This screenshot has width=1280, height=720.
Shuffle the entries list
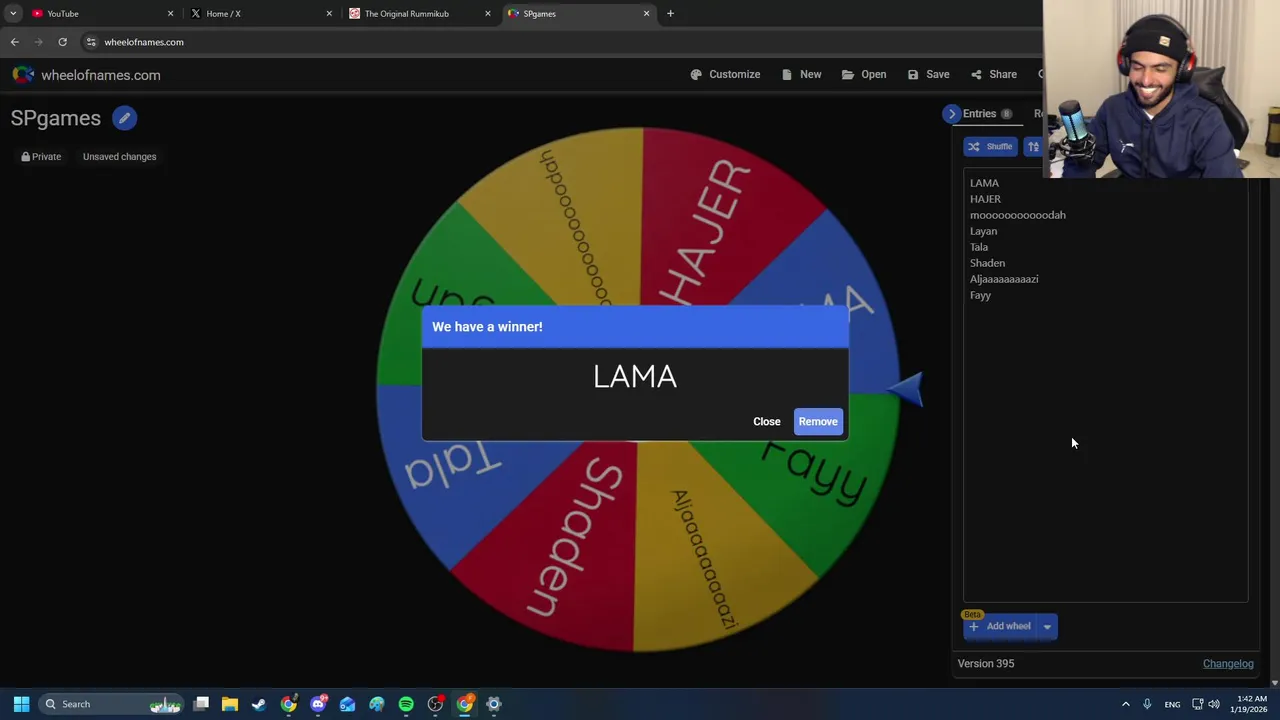point(990,147)
